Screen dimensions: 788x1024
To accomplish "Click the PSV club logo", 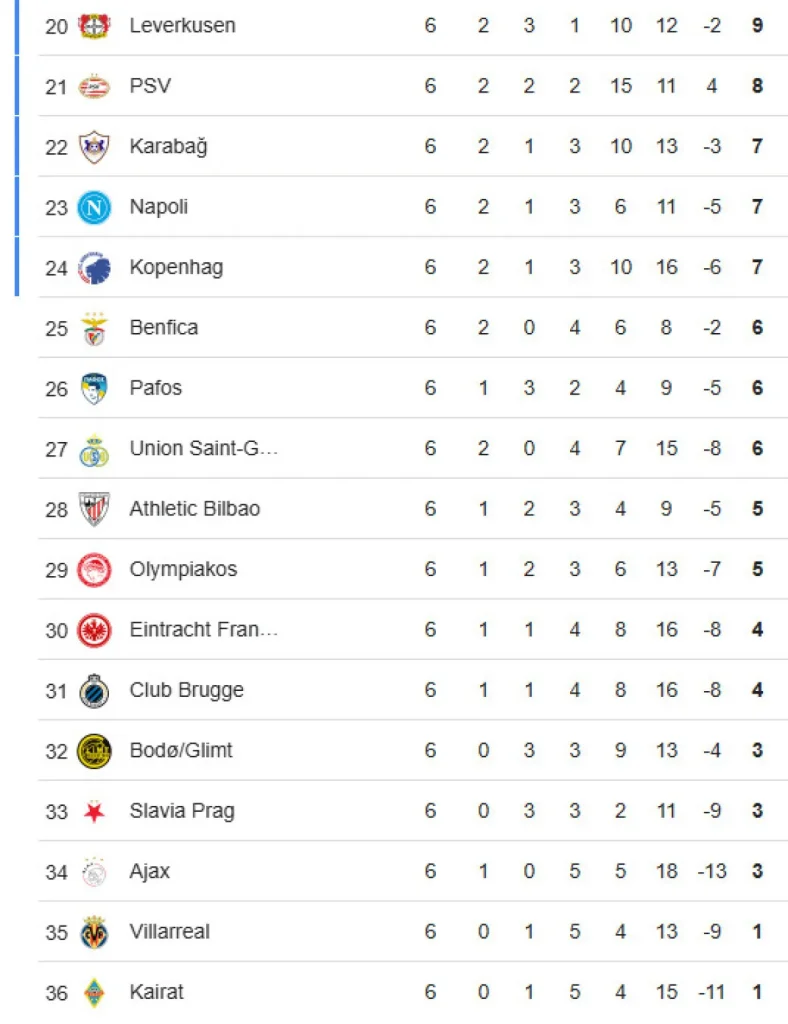I will tap(94, 86).
